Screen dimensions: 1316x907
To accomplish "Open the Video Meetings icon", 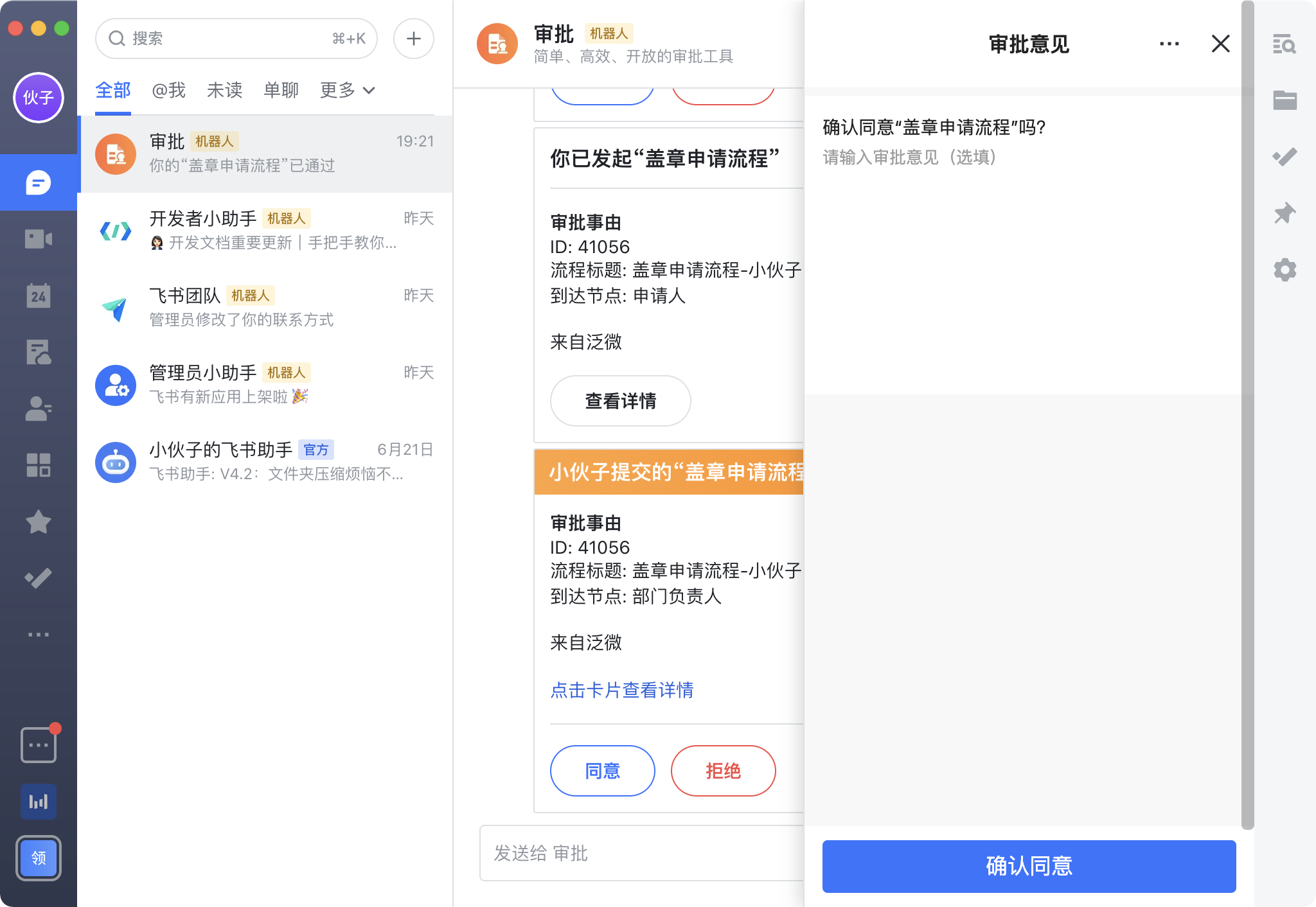I will tap(39, 239).
